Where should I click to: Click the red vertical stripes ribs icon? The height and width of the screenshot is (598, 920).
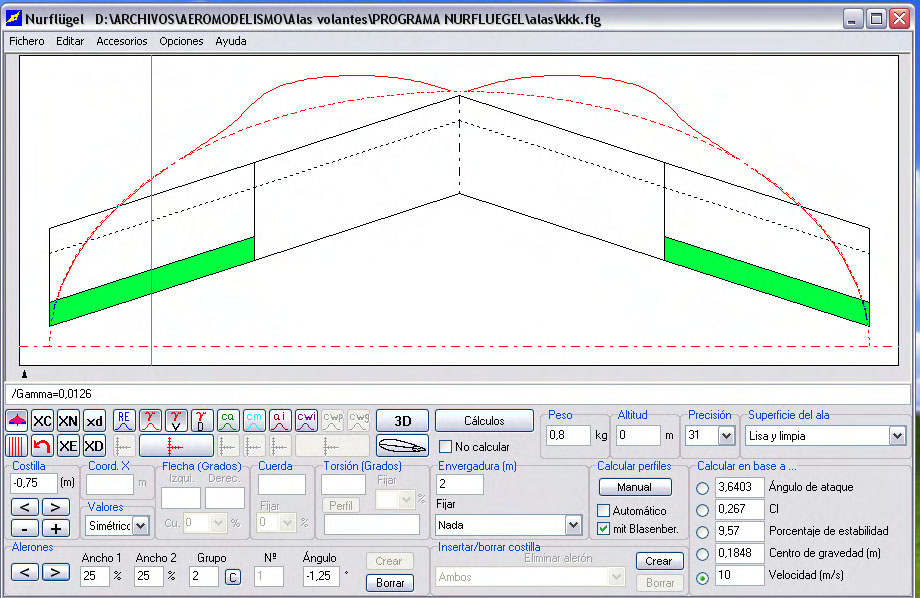16,446
